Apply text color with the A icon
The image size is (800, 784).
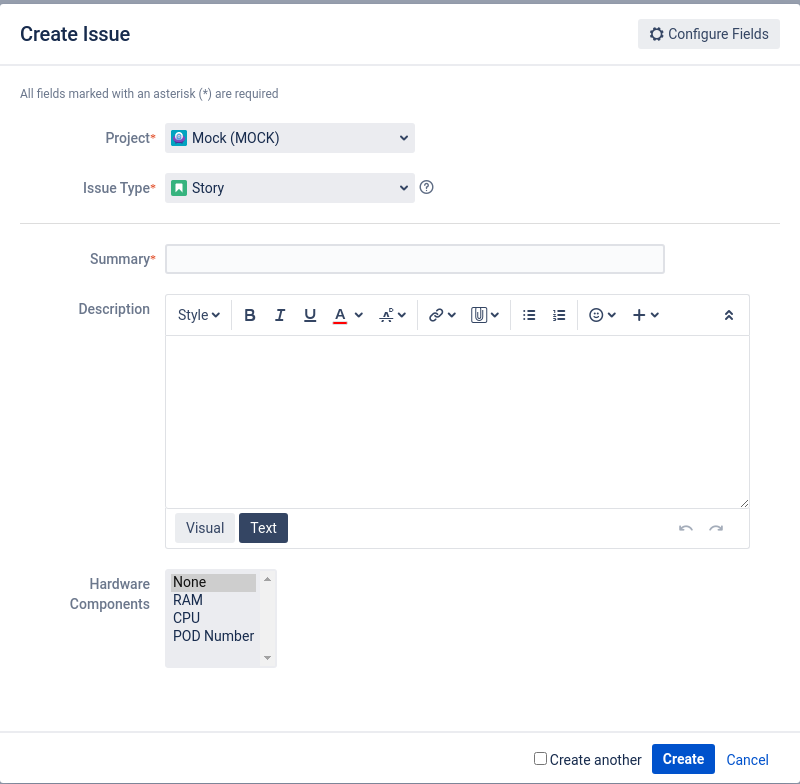(x=340, y=315)
